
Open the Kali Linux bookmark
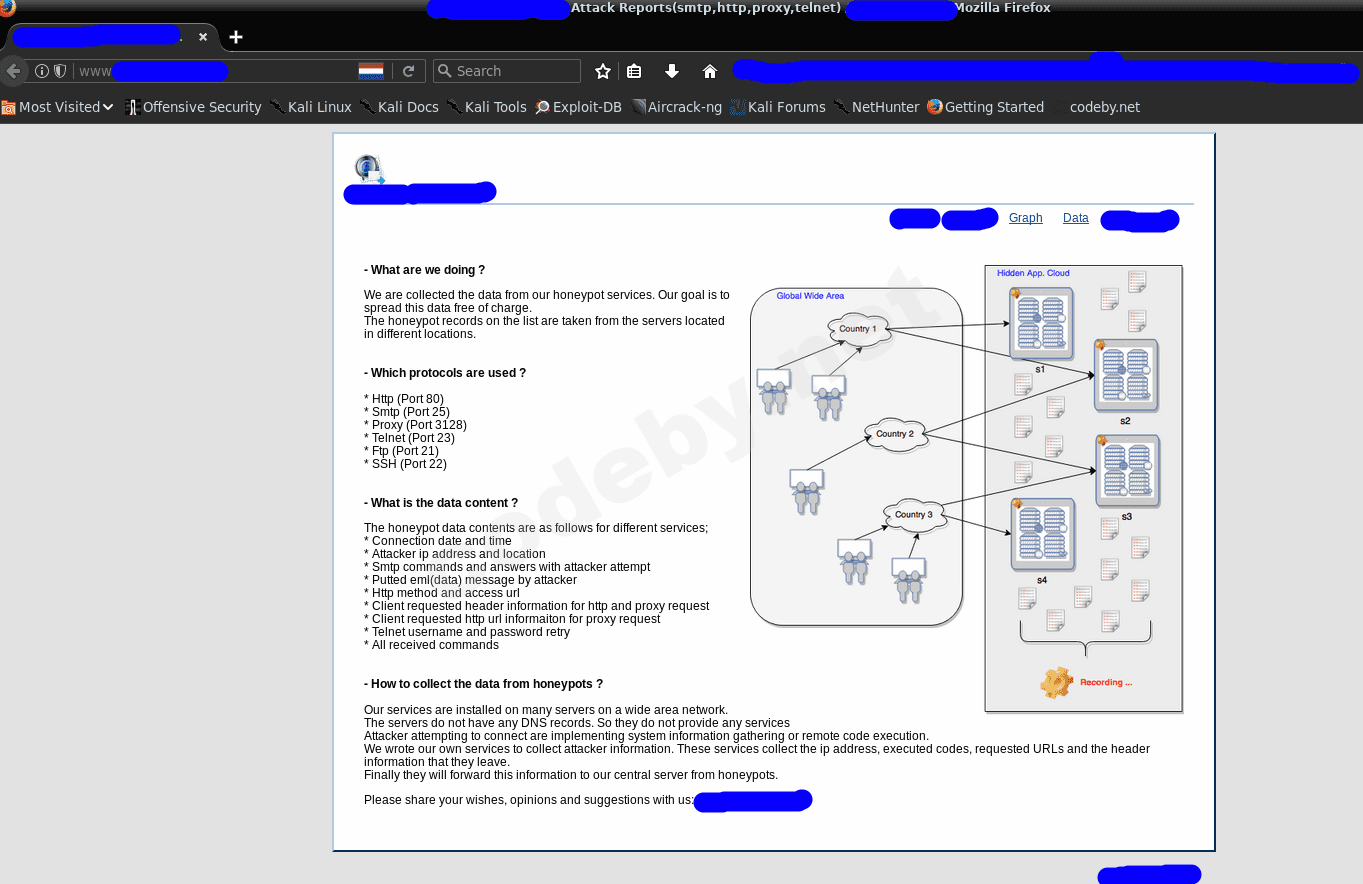pyautogui.click(x=311, y=107)
